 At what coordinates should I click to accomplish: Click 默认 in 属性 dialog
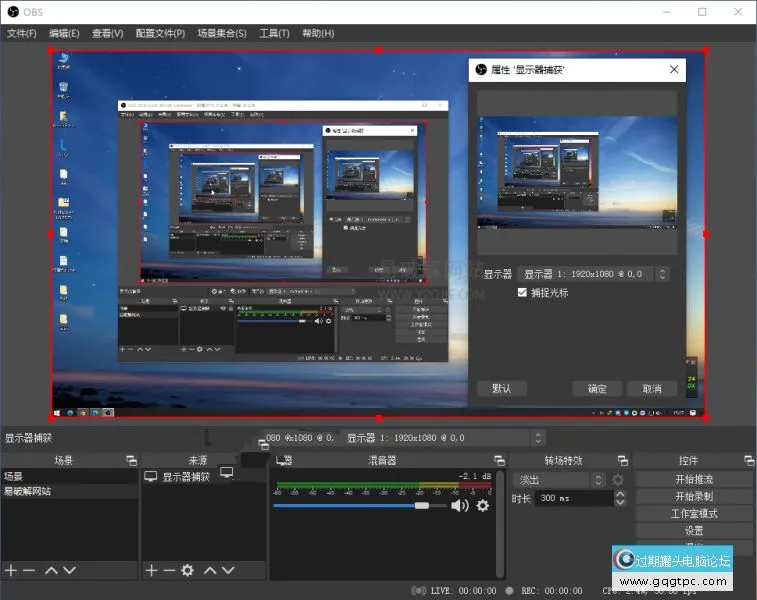coord(502,389)
